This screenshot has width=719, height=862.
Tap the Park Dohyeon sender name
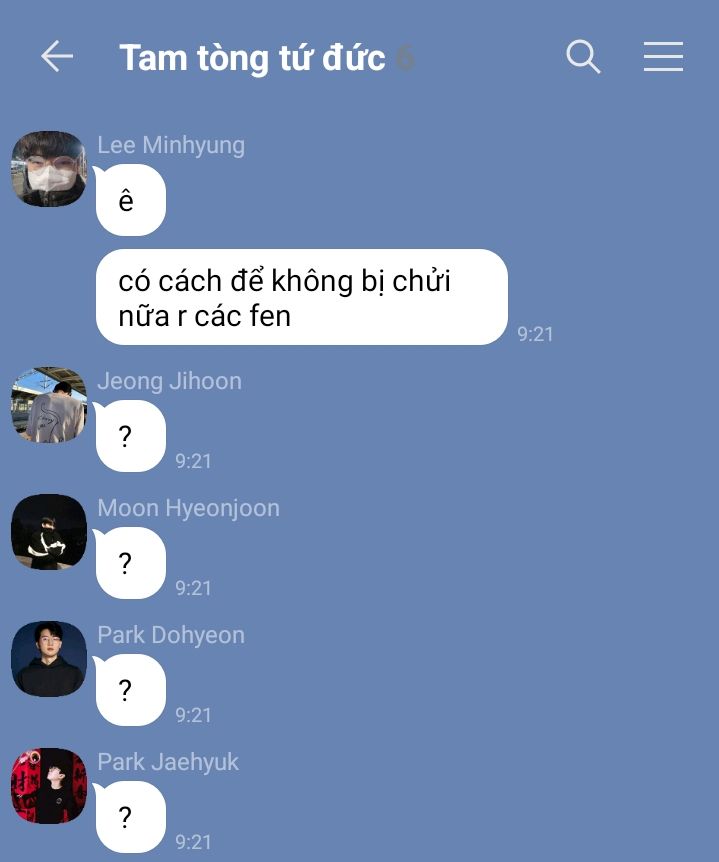(x=171, y=636)
